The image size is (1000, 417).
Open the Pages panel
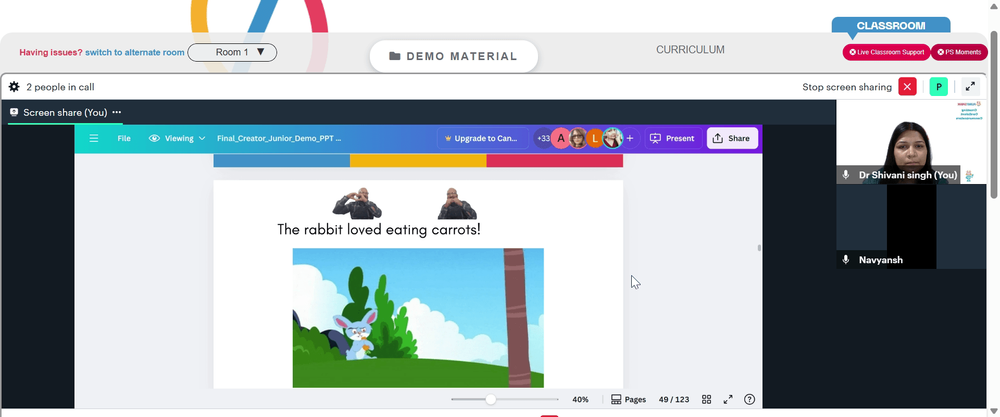pyautogui.click(x=628, y=400)
